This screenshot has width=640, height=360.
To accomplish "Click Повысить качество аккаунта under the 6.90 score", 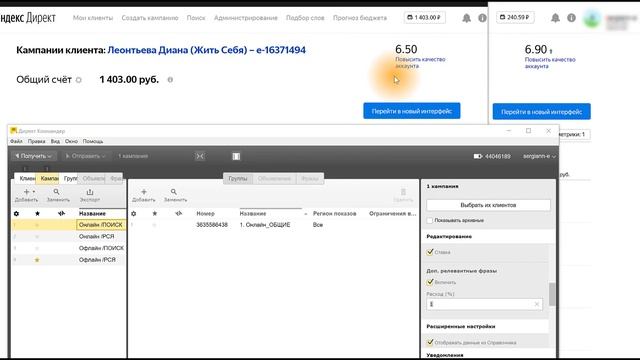I will coord(550,63).
